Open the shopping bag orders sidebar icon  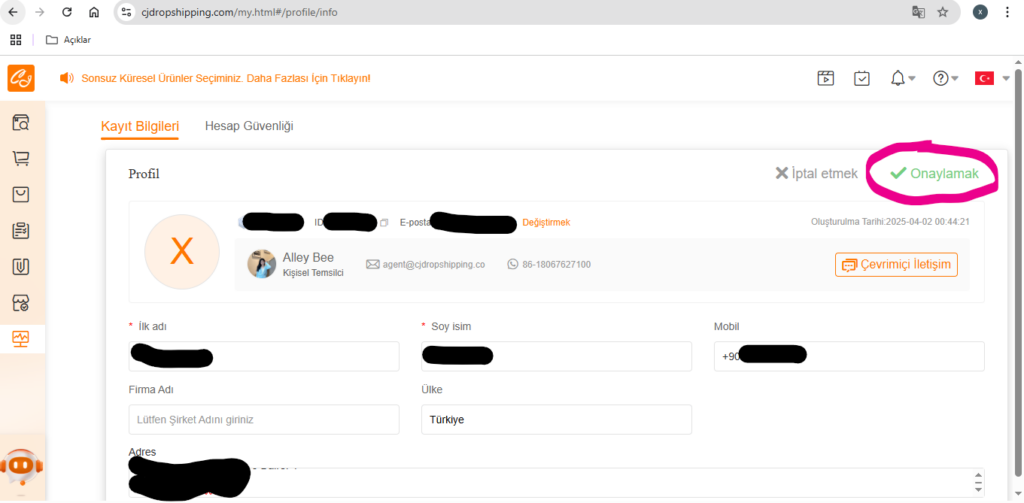coord(21,194)
